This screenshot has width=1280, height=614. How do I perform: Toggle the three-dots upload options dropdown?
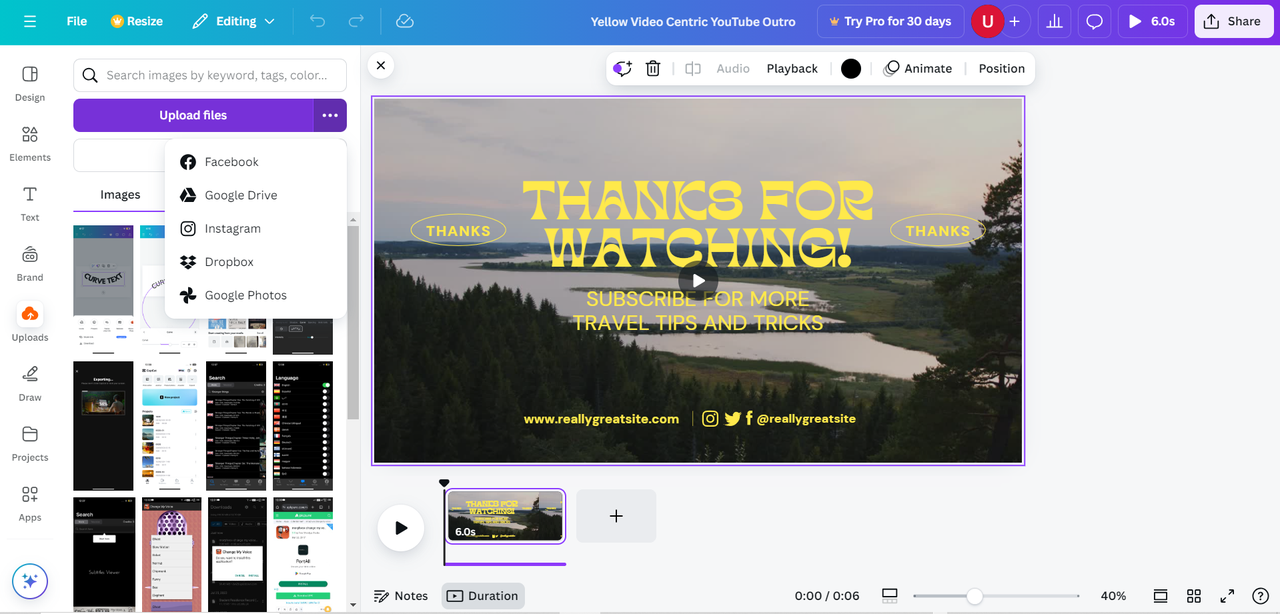pyautogui.click(x=330, y=115)
